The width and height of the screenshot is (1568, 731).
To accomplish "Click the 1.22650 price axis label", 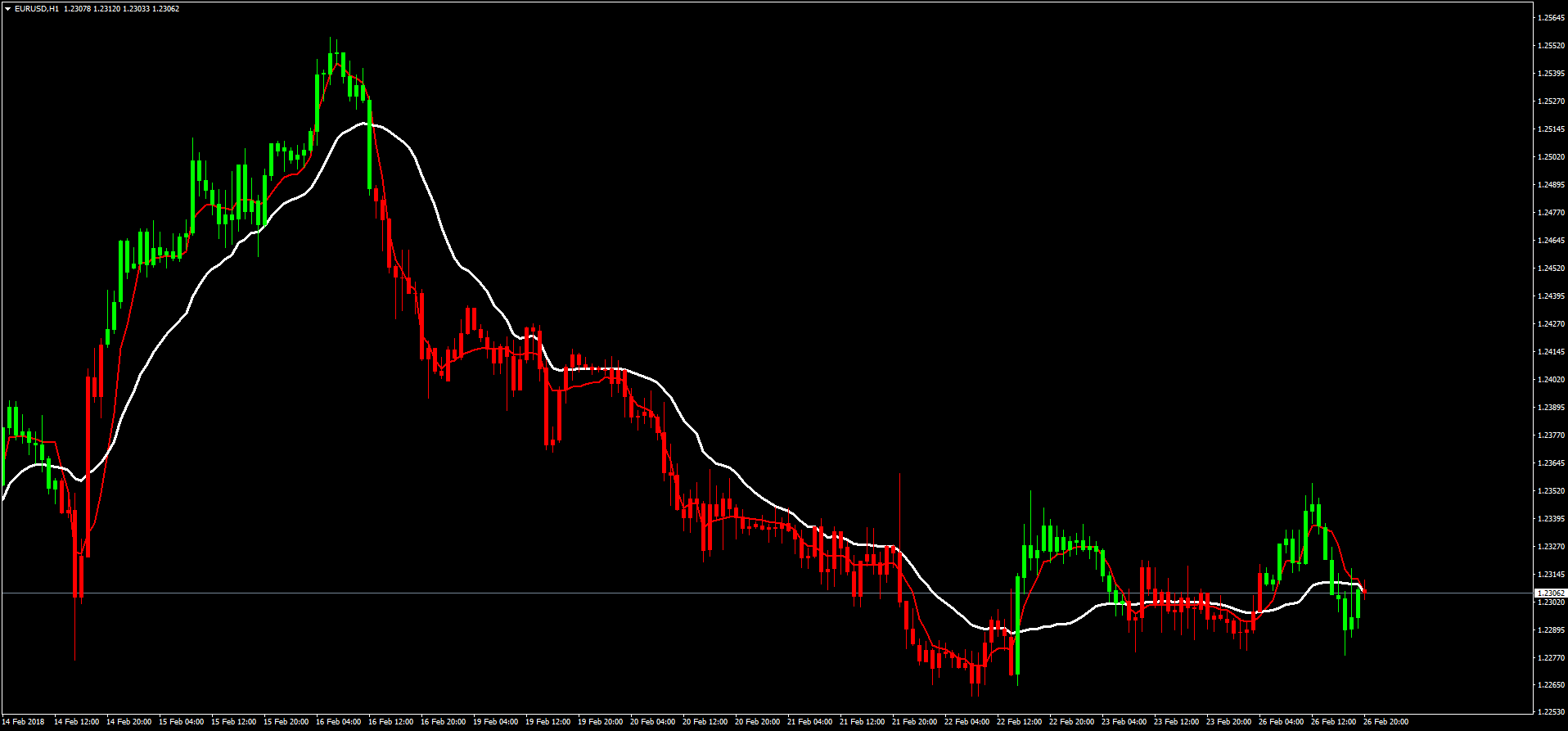I will [x=1552, y=685].
